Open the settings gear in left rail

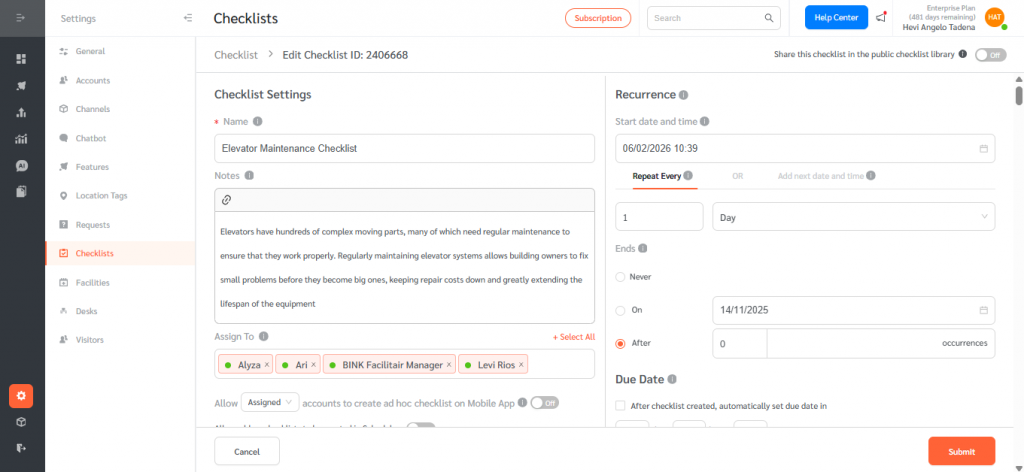pos(21,396)
